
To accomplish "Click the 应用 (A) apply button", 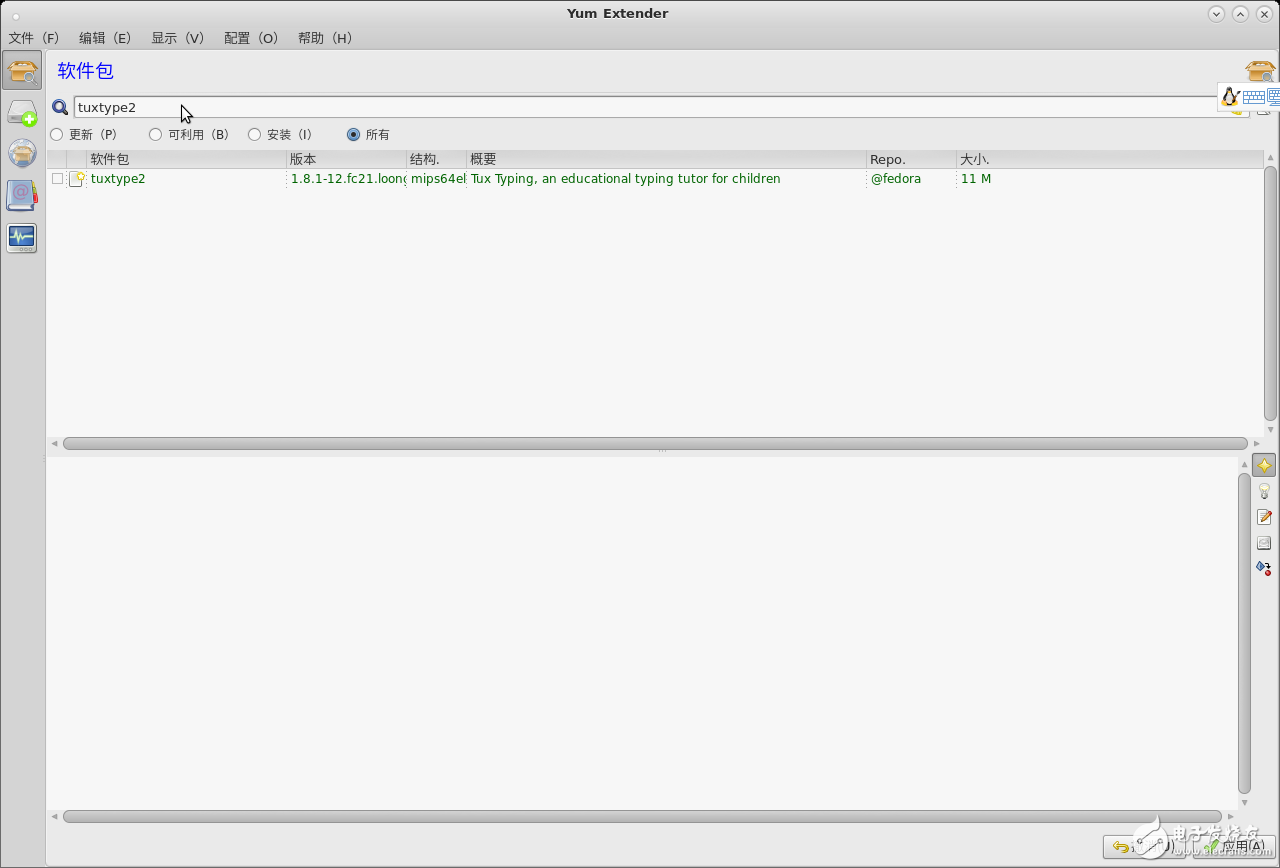I will [1238, 846].
